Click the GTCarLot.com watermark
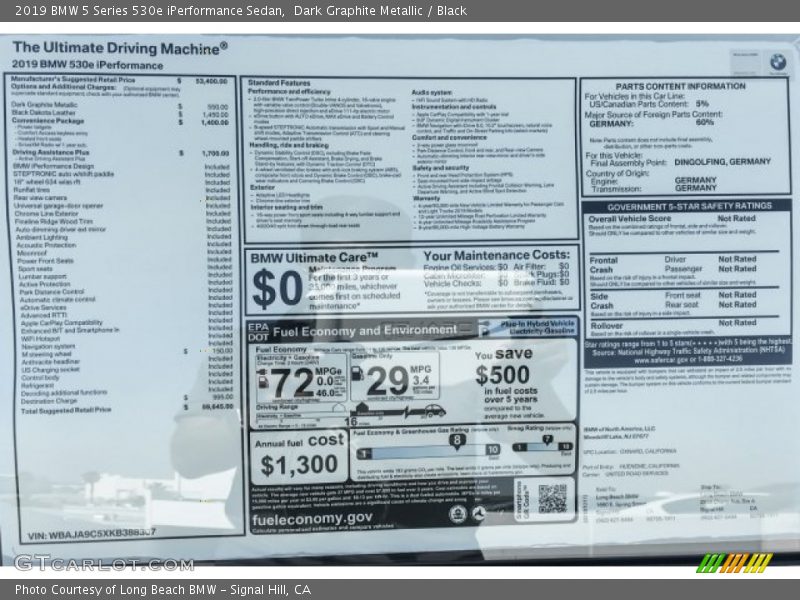This screenshot has height=600, width=800. coord(102,563)
